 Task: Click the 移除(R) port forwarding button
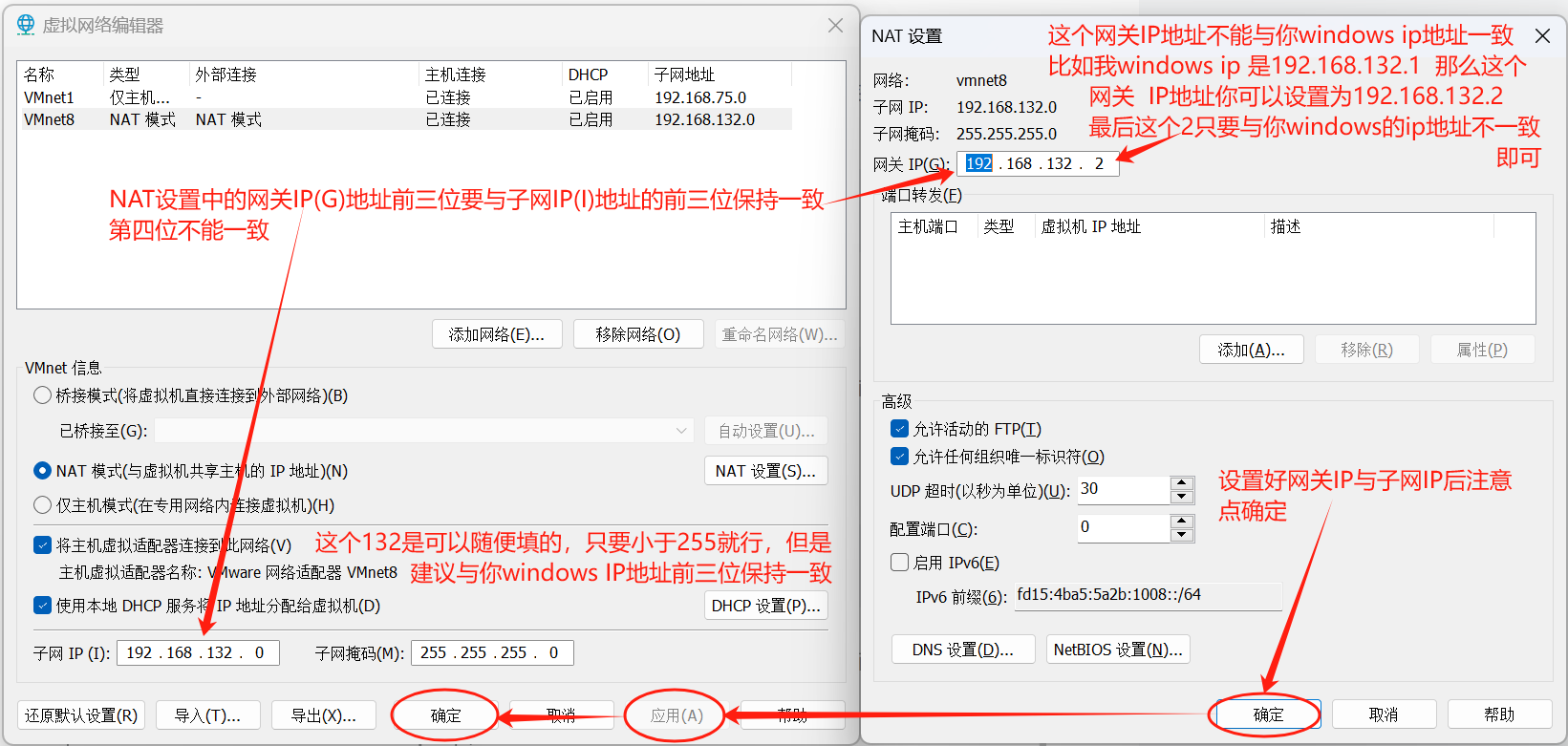pyautogui.click(x=1367, y=350)
